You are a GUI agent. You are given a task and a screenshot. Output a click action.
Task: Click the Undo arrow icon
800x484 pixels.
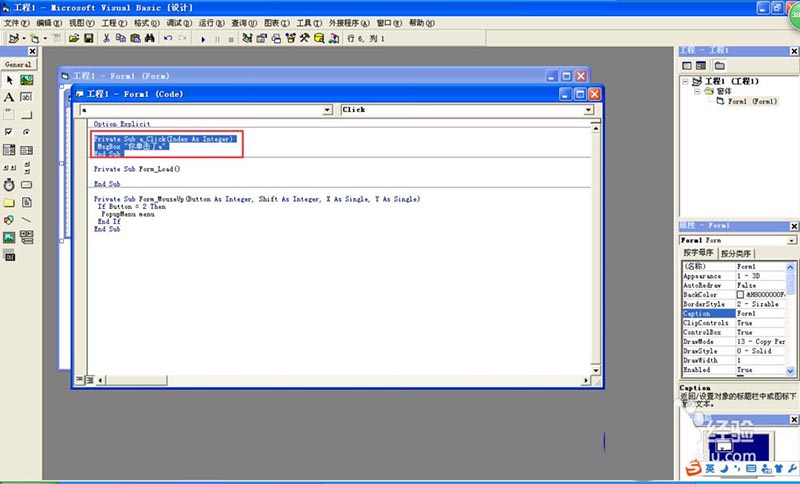tap(167, 38)
